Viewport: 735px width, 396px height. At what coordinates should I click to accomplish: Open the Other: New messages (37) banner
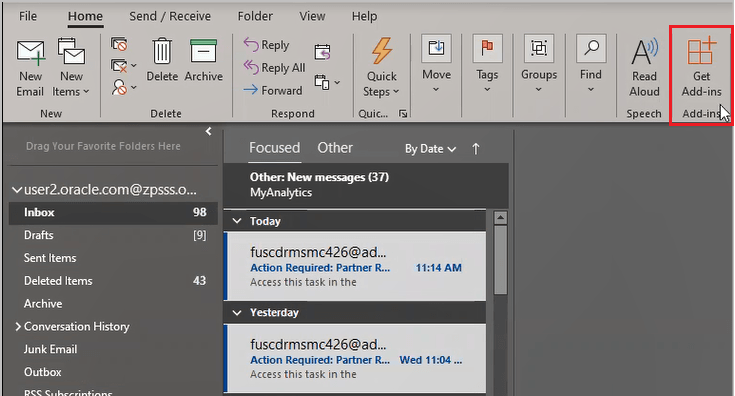(x=366, y=185)
